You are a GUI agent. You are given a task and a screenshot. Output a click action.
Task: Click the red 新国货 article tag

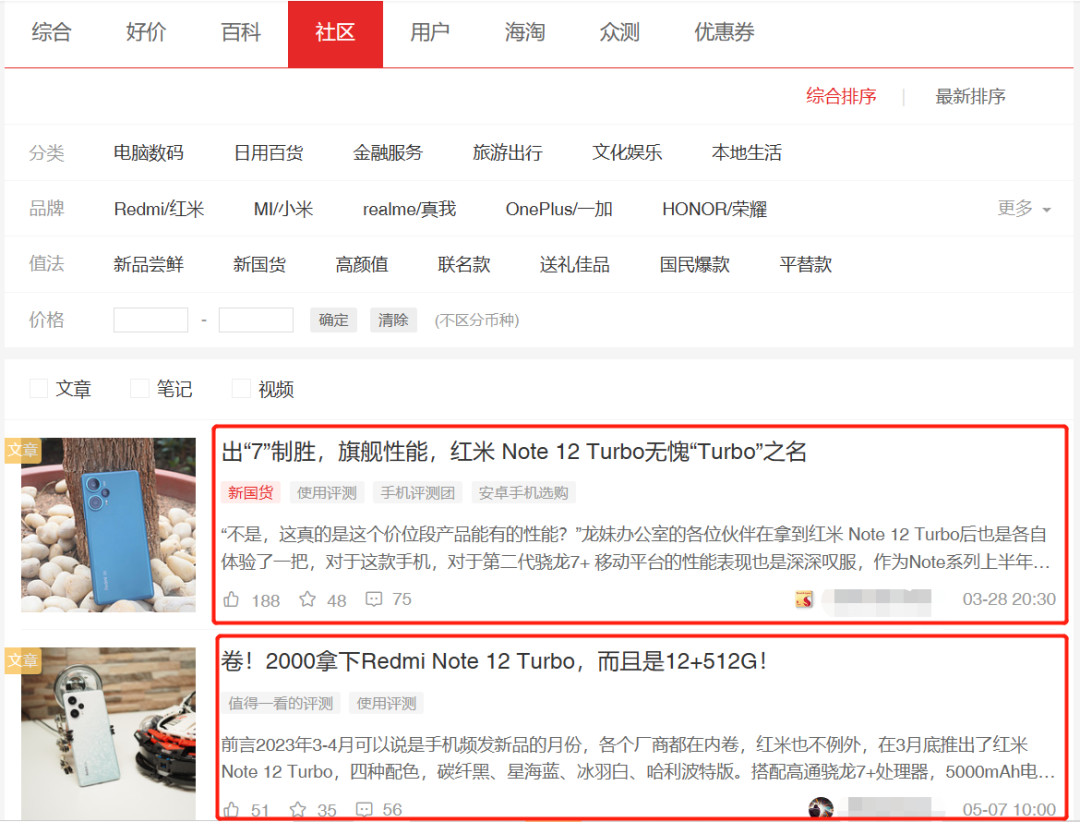[251, 493]
